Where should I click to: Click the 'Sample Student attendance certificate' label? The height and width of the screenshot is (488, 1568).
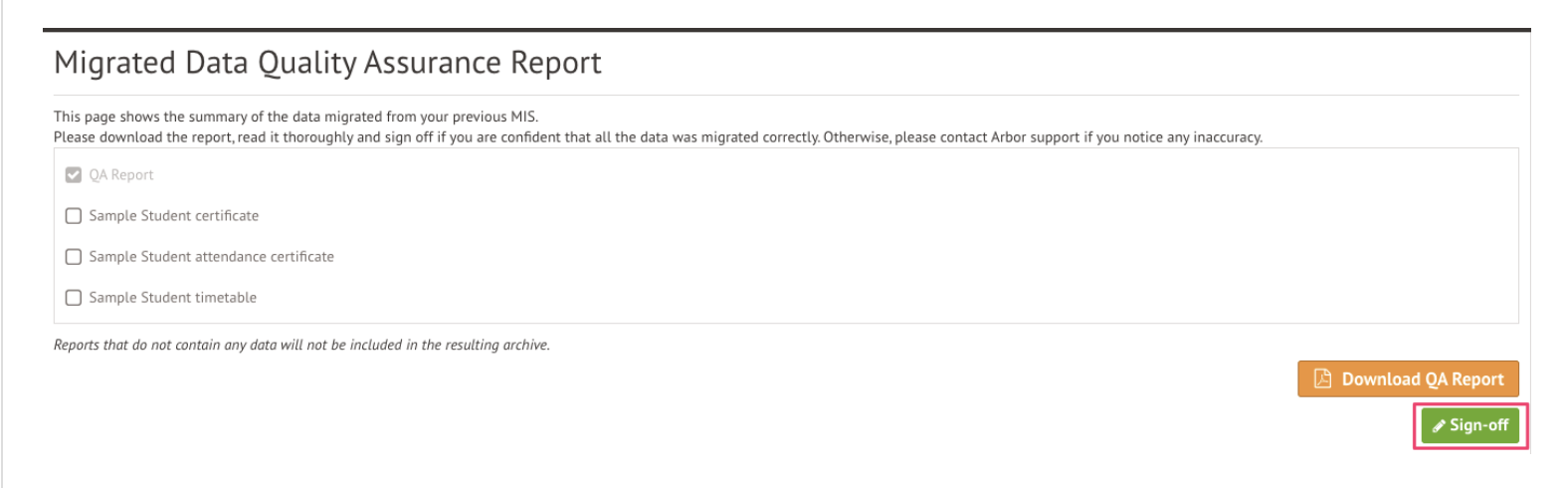211,257
